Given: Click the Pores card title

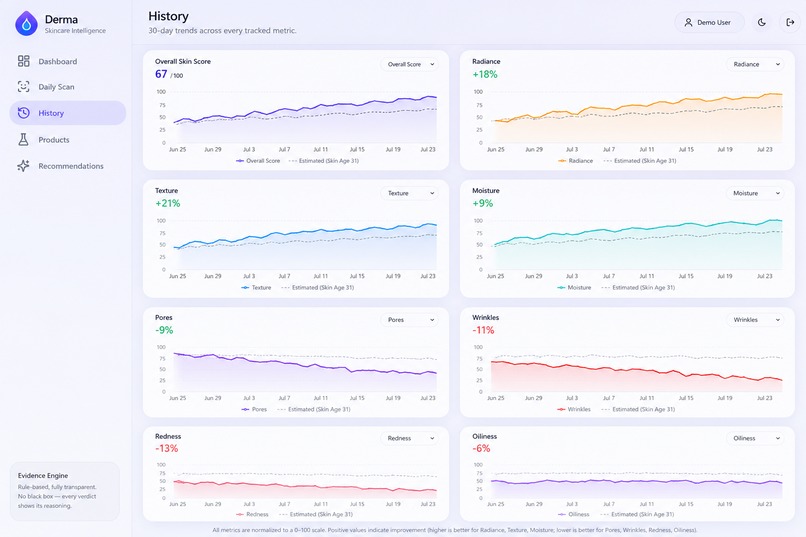Looking at the screenshot, I should click(163, 318).
